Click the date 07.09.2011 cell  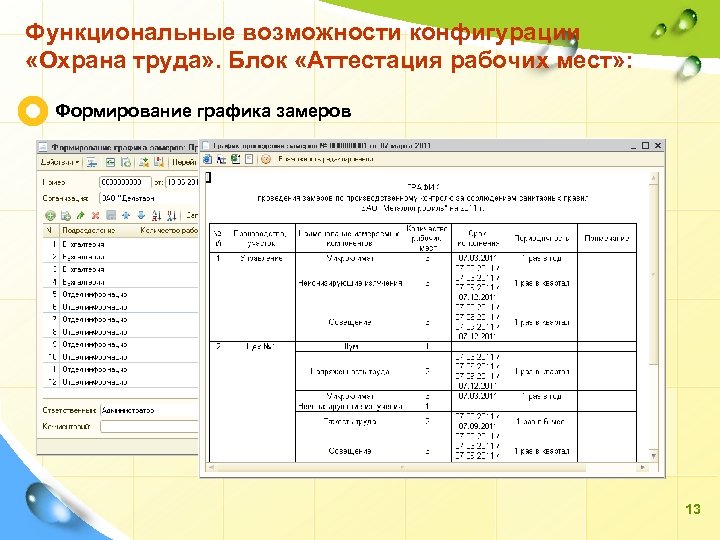[x=477, y=426]
